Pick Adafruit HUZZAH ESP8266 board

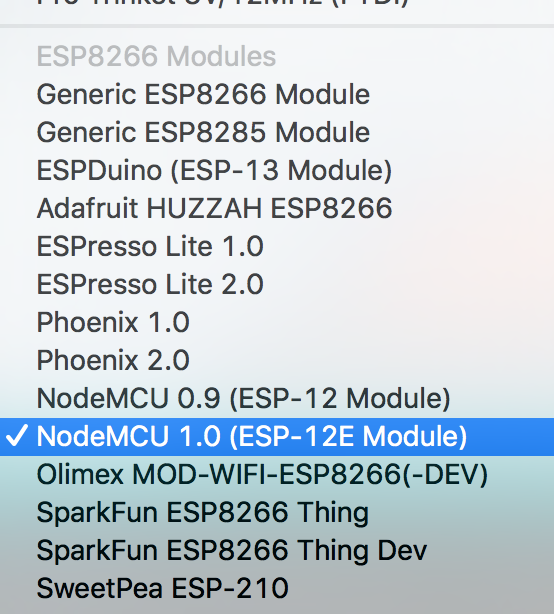(277, 208)
